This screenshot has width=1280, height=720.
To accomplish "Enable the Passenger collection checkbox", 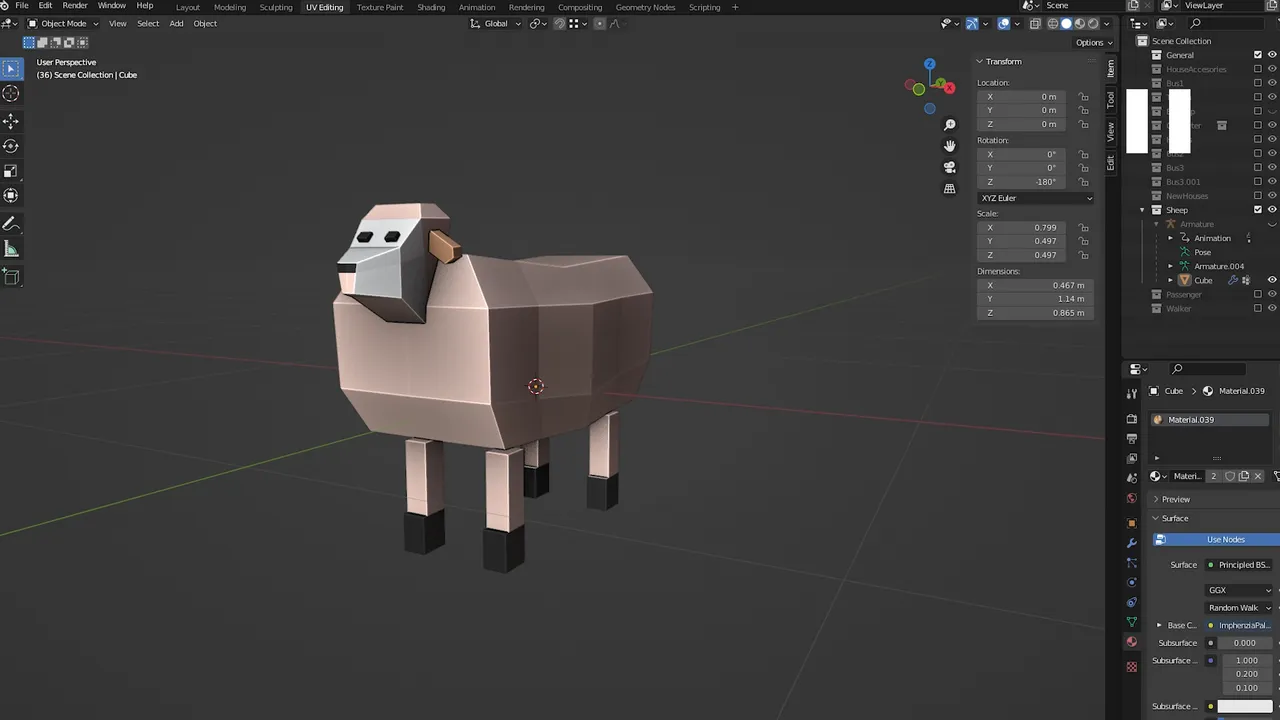I will [x=1258, y=294].
